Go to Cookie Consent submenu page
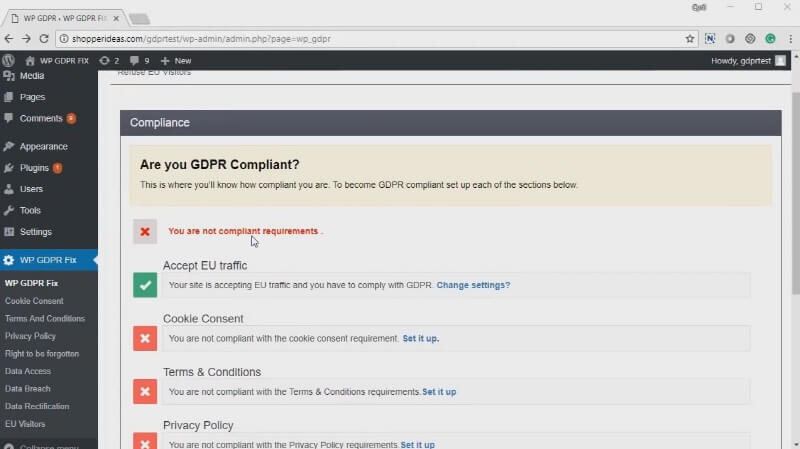The height and width of the screenshot is (449, 800). click(x=34, y=301)
